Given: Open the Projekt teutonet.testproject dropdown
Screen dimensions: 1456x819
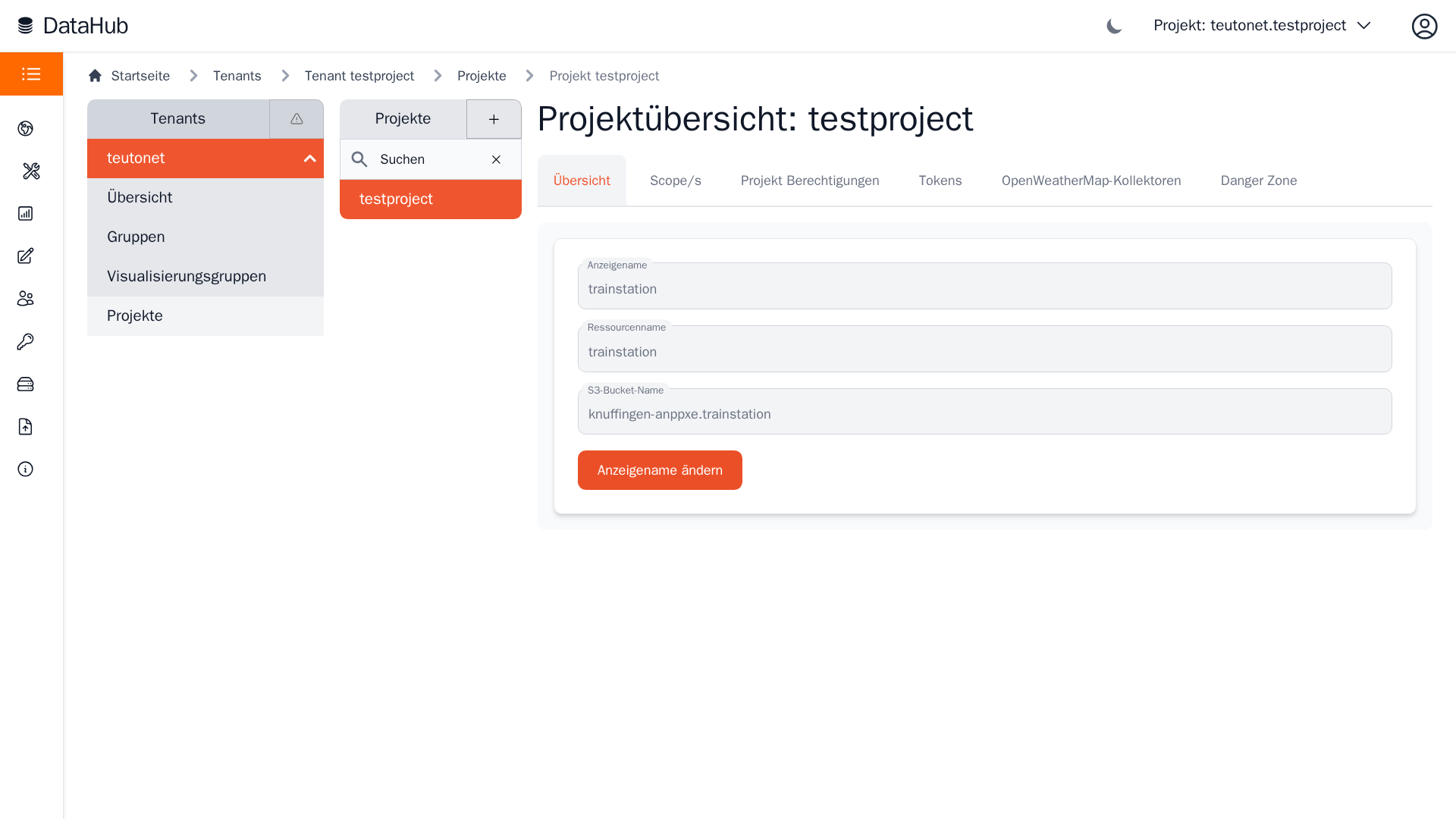Looking at the screenshot, I should (1262, 26).
